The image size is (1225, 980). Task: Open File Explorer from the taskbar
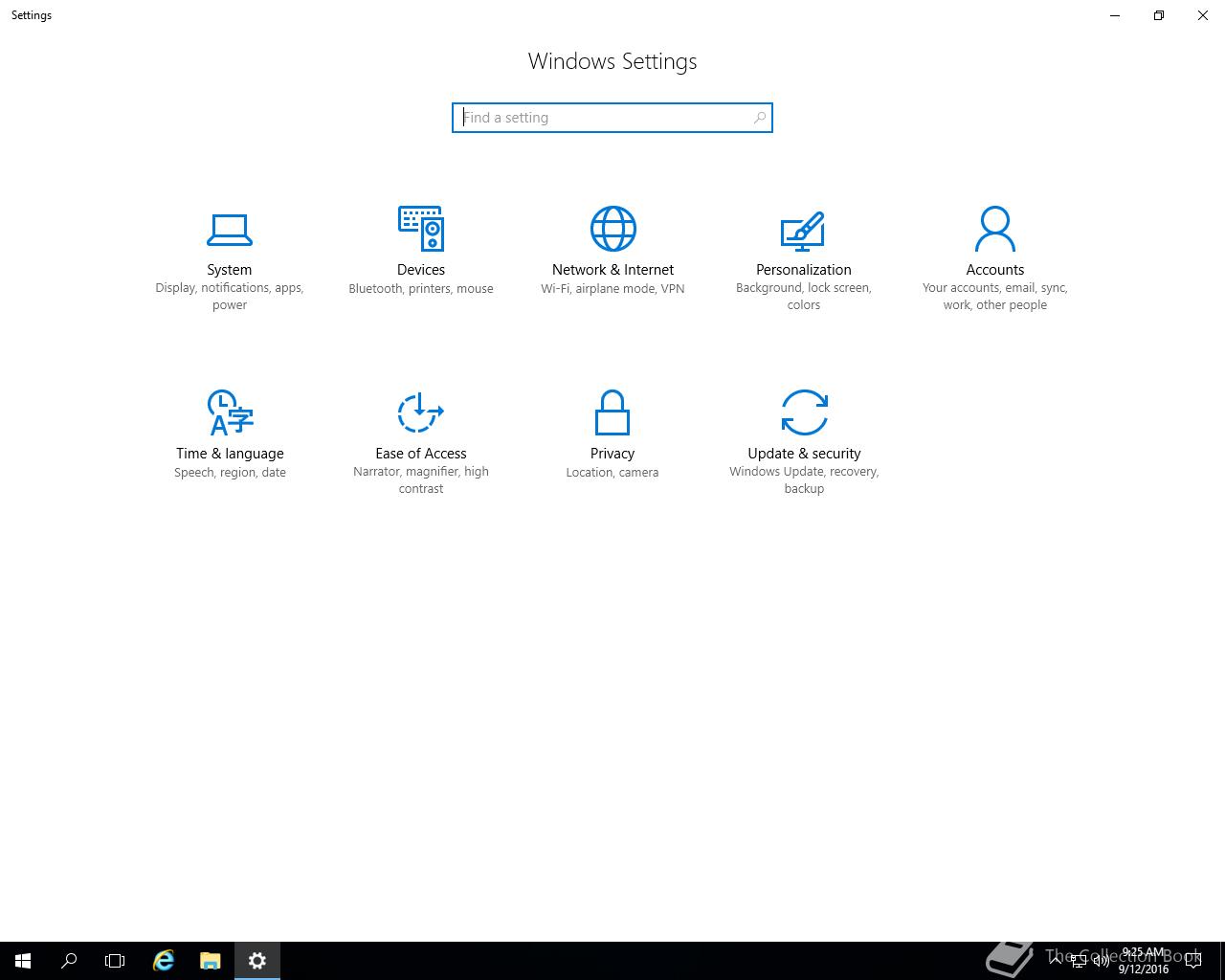click(x=211, y=961)
